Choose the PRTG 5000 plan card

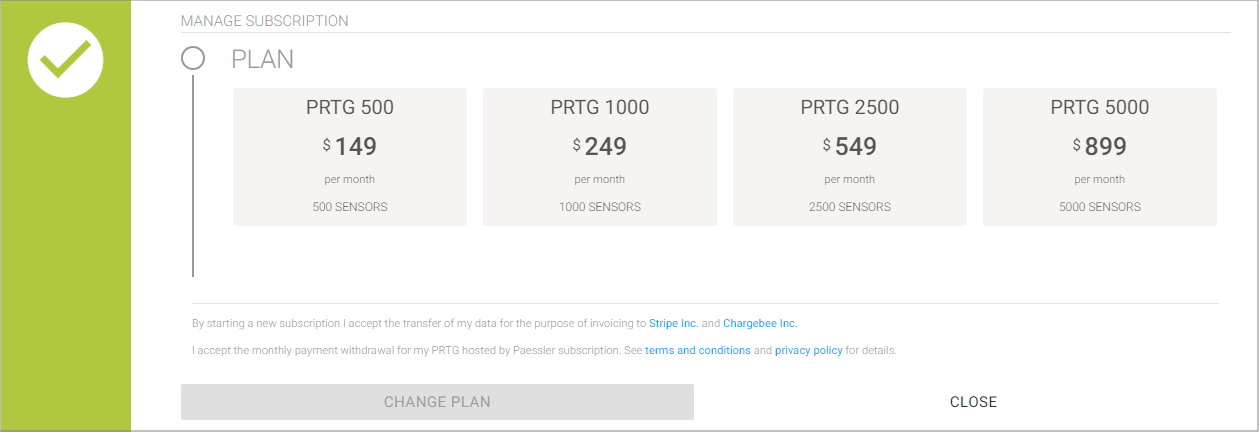tap(1100, 157)
